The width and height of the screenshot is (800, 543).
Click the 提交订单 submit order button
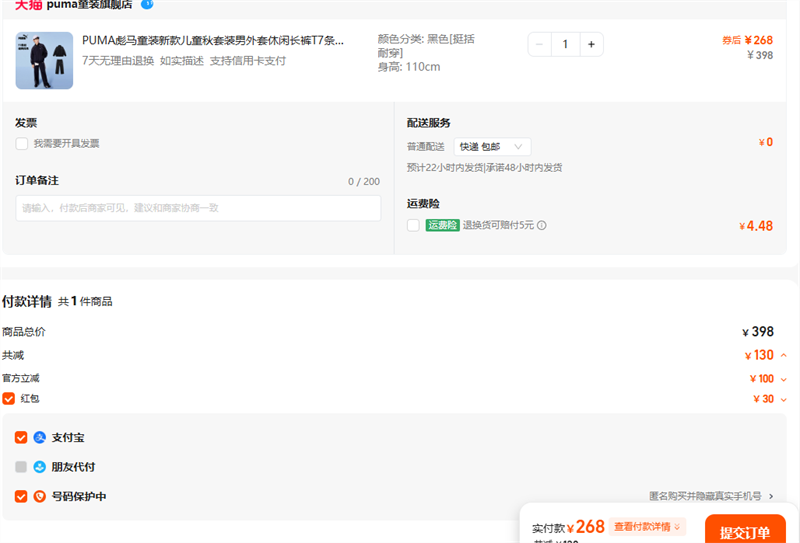click(744, 532)
